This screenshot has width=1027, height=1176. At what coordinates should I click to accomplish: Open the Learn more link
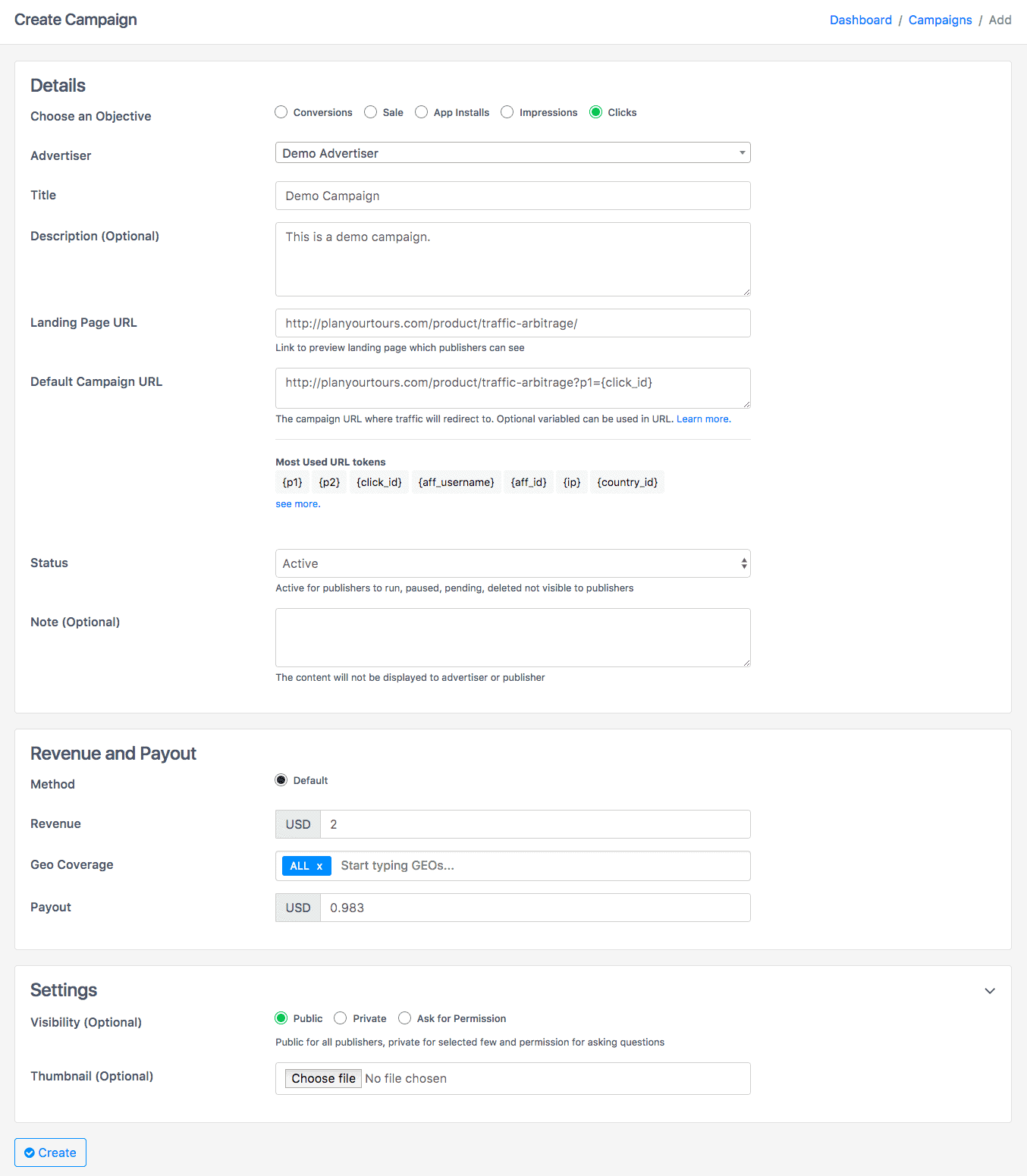coord(703,419)
